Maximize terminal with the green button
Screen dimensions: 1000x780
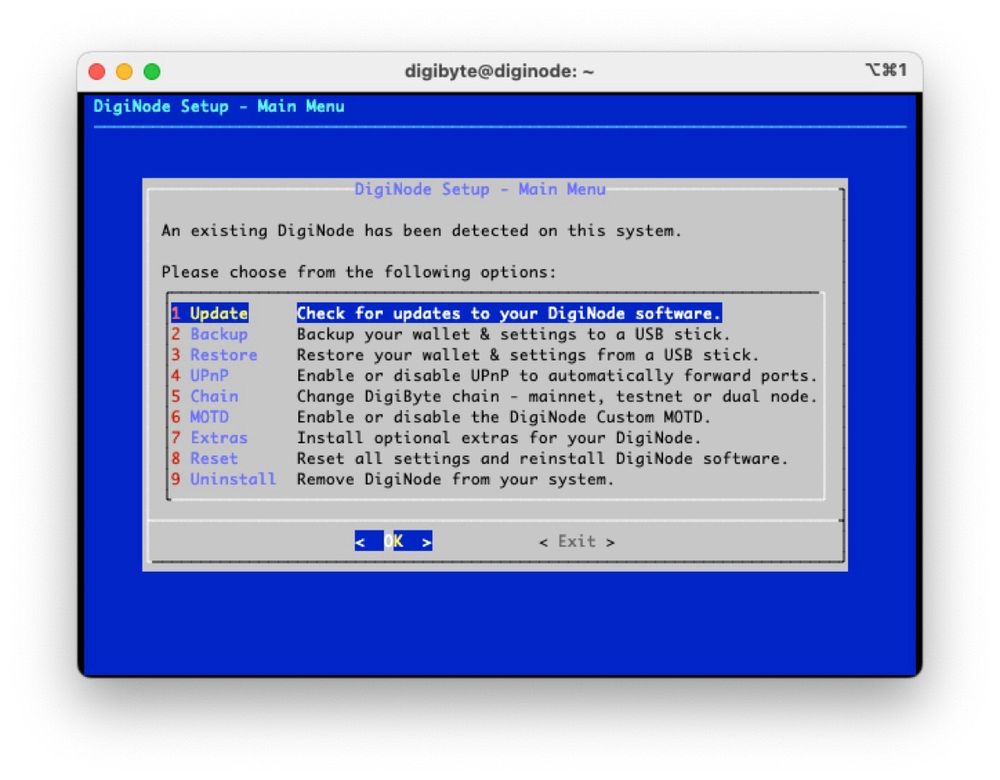pyautogui.click(x=152, y=71)
